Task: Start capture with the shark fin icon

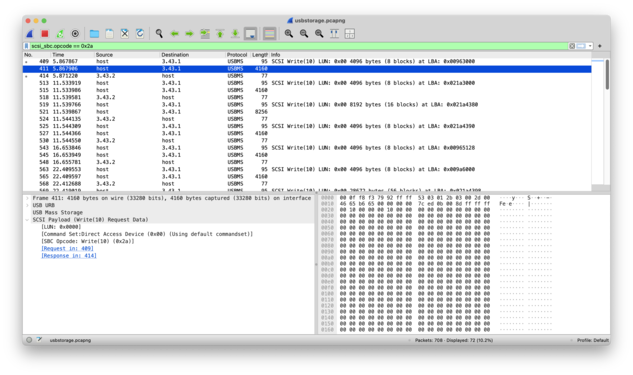Action: pyautogui.click(x=30, y=34)
